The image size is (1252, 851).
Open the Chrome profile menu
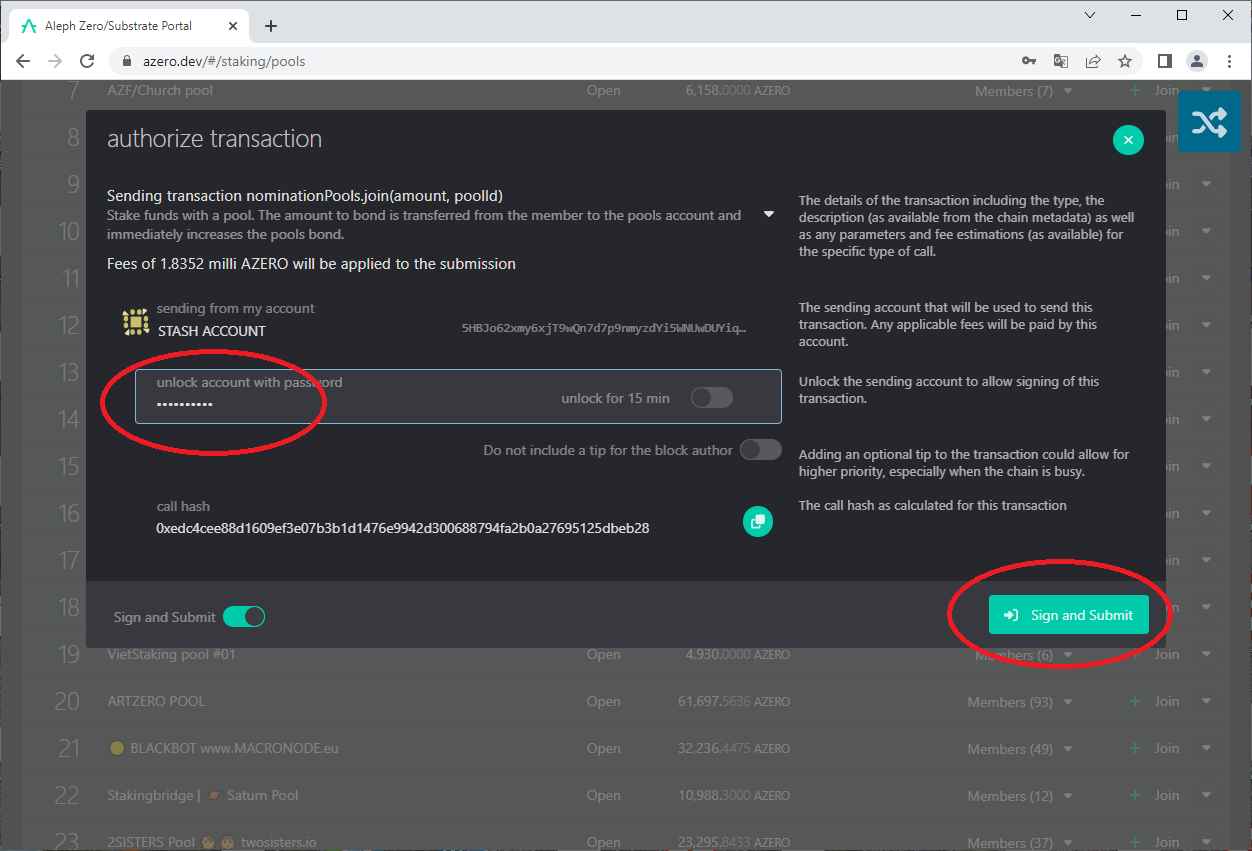1197,61
